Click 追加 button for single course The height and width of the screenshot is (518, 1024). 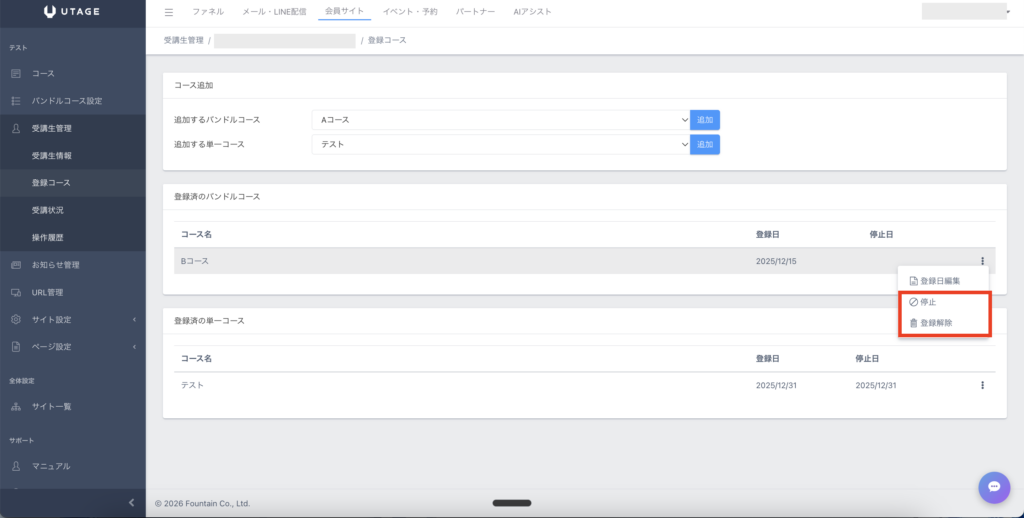click(705, 144)
